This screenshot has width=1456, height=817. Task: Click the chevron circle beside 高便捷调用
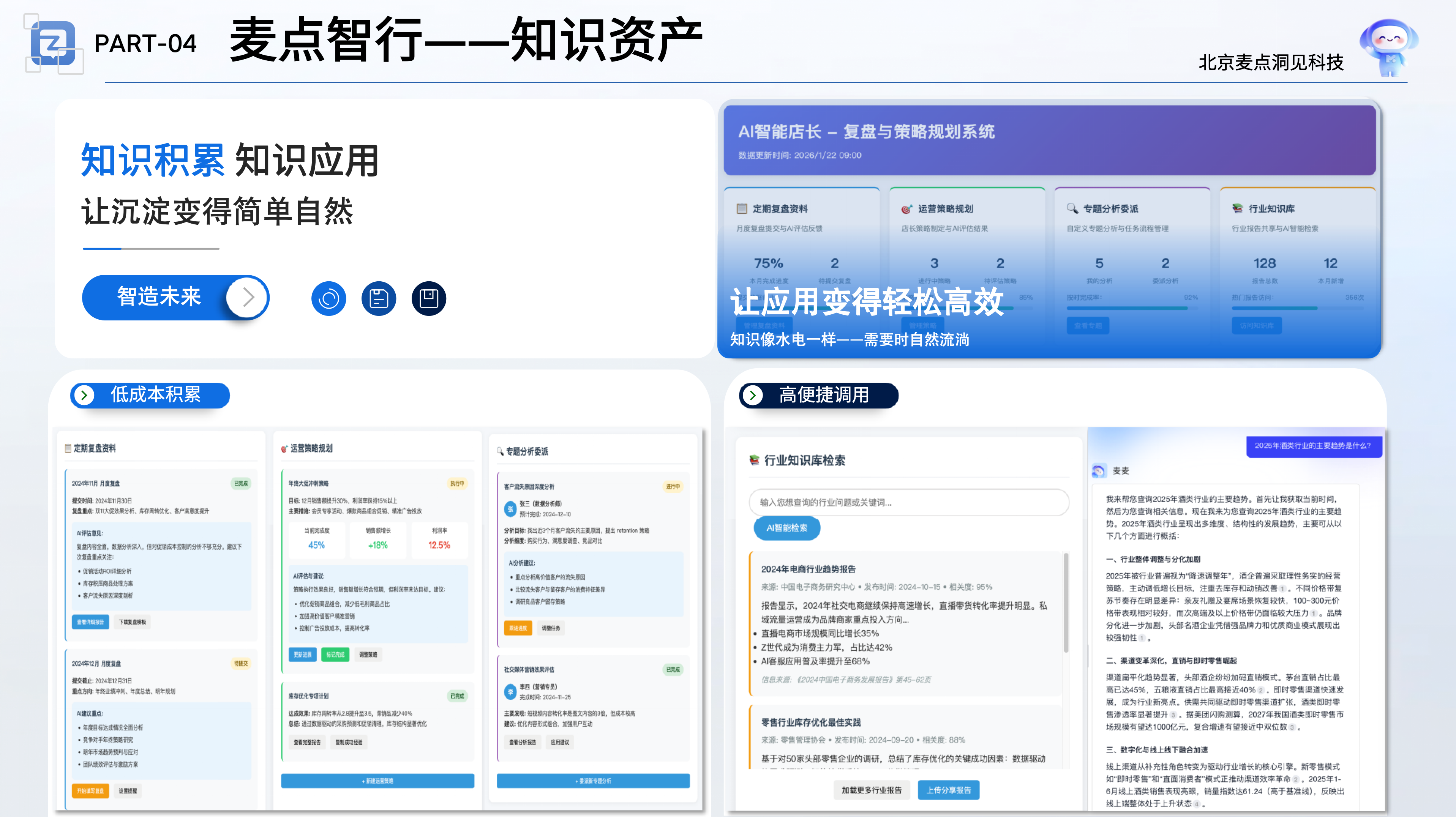pyautogui.click(x=752, y=395)
